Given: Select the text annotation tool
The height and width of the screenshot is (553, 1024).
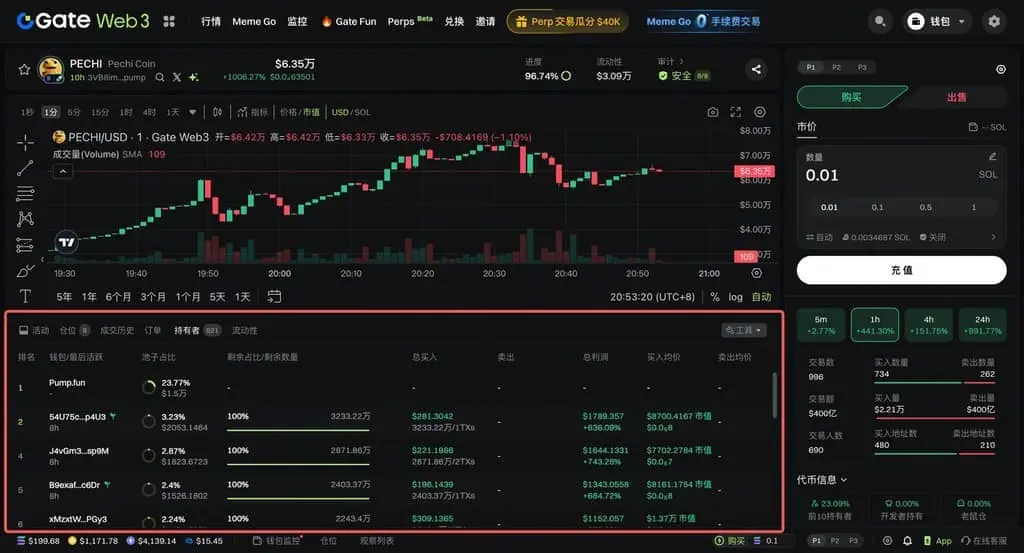Looking at the screenshot, I should tap(25, 296).
